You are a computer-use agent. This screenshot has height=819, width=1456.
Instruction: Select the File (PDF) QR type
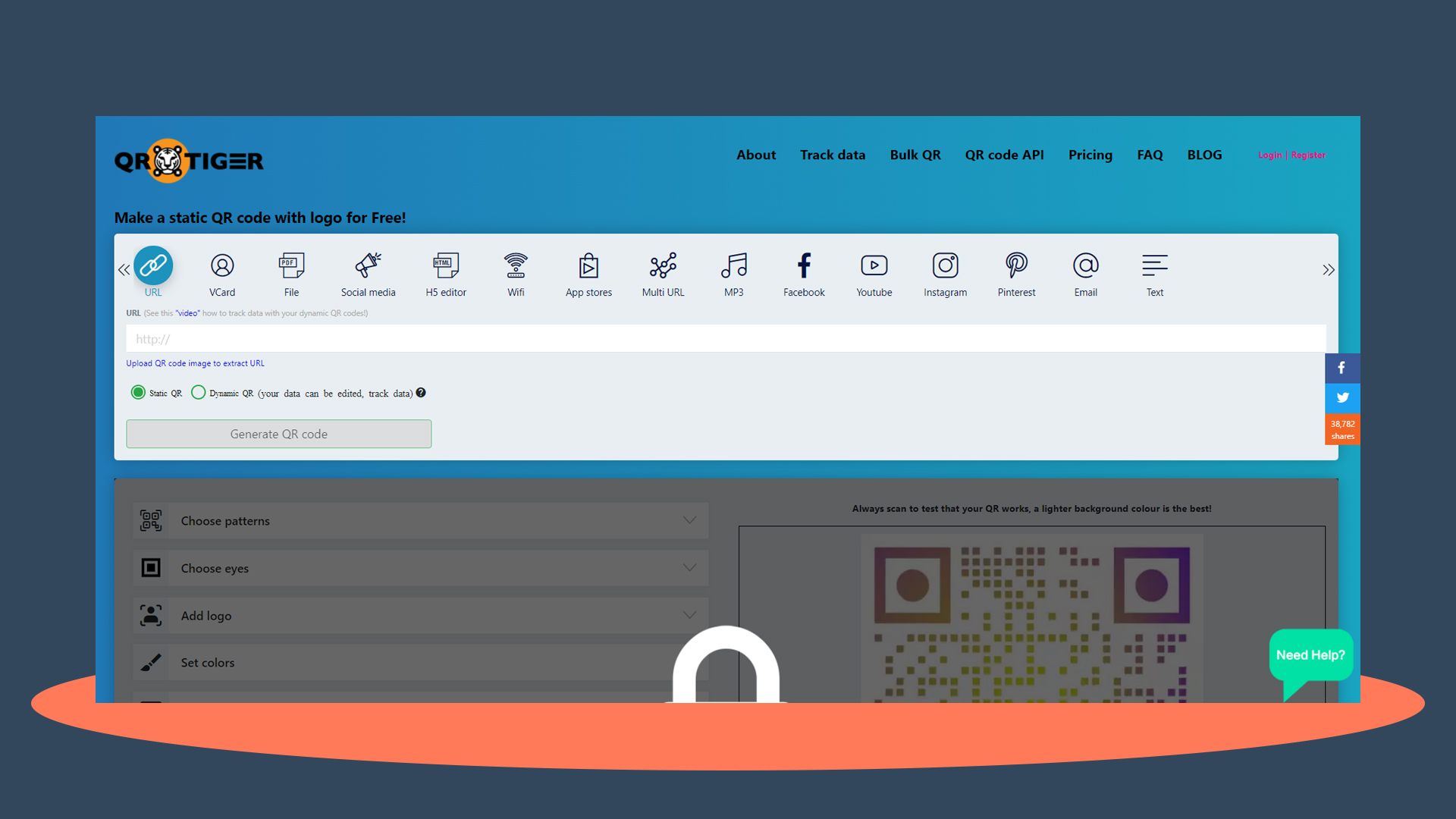pyautogui.click(x=291, y=265)
